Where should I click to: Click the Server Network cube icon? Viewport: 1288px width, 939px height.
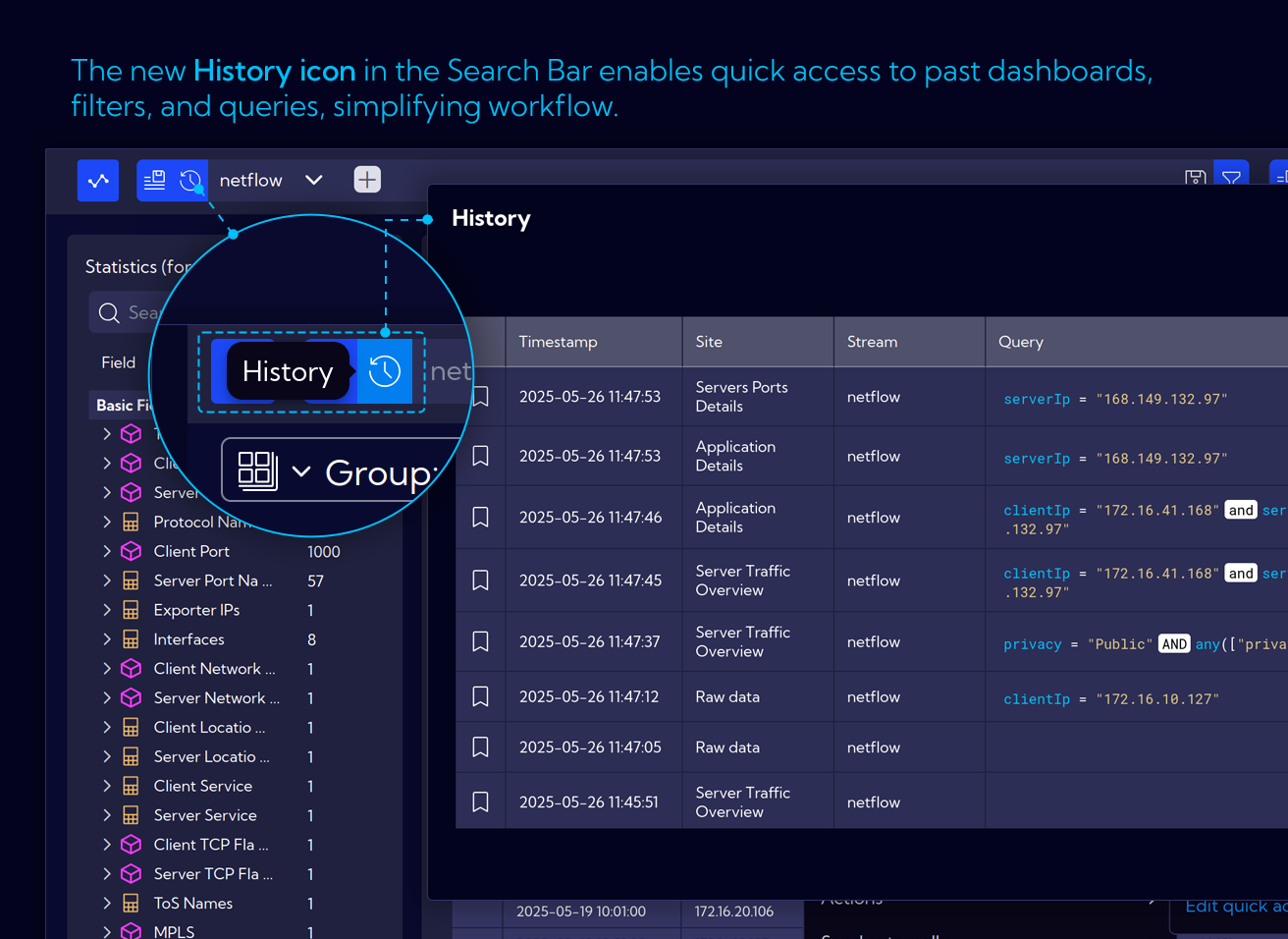[x=131, y=697]
